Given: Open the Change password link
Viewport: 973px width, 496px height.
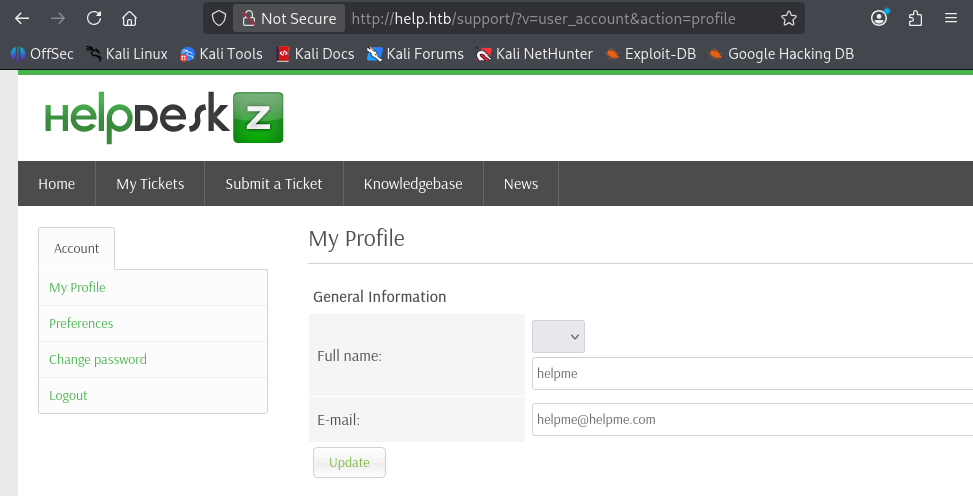Looking at the screenshot, I should coord(98,360).
